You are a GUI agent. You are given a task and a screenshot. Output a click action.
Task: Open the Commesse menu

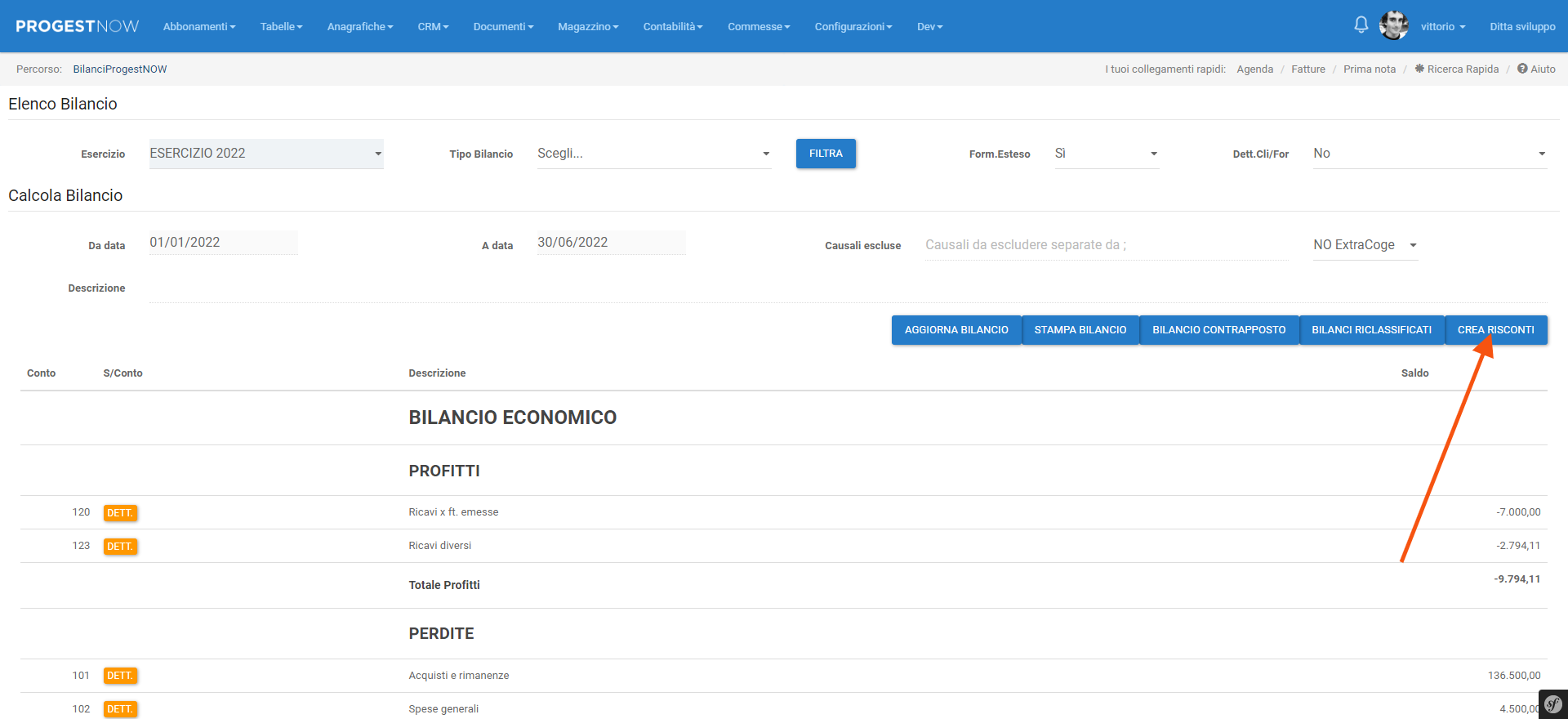tap(759, 27)
